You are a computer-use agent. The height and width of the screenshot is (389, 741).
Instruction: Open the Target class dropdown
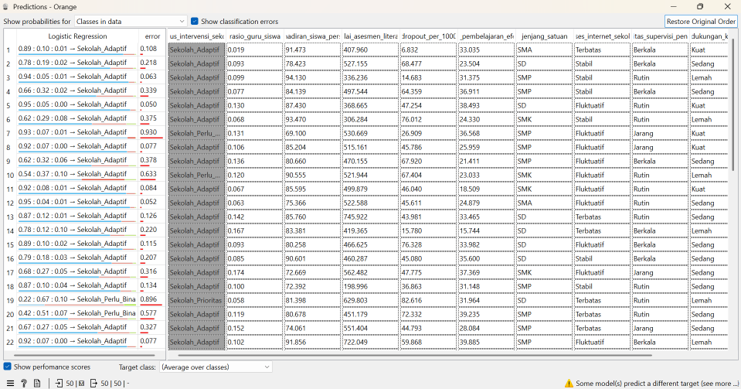pyautogui.click(x=215, y=367)
